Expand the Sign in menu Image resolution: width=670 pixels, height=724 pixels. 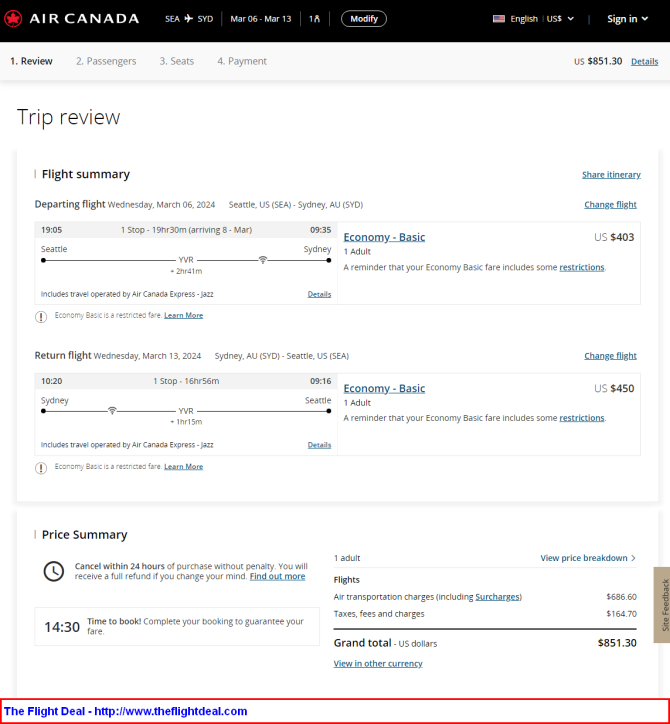click(x=628, y=19)
